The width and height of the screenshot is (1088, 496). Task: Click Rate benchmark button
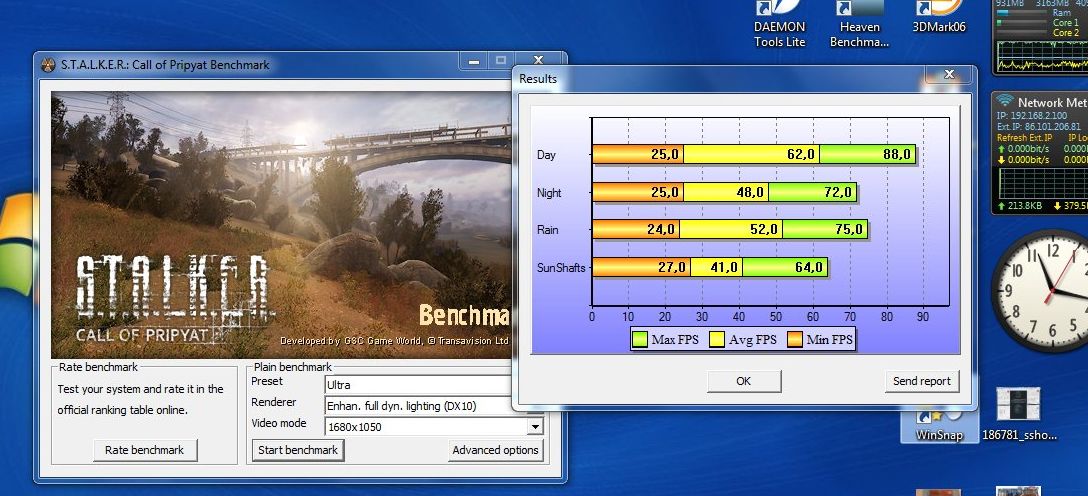coord(144,450)
